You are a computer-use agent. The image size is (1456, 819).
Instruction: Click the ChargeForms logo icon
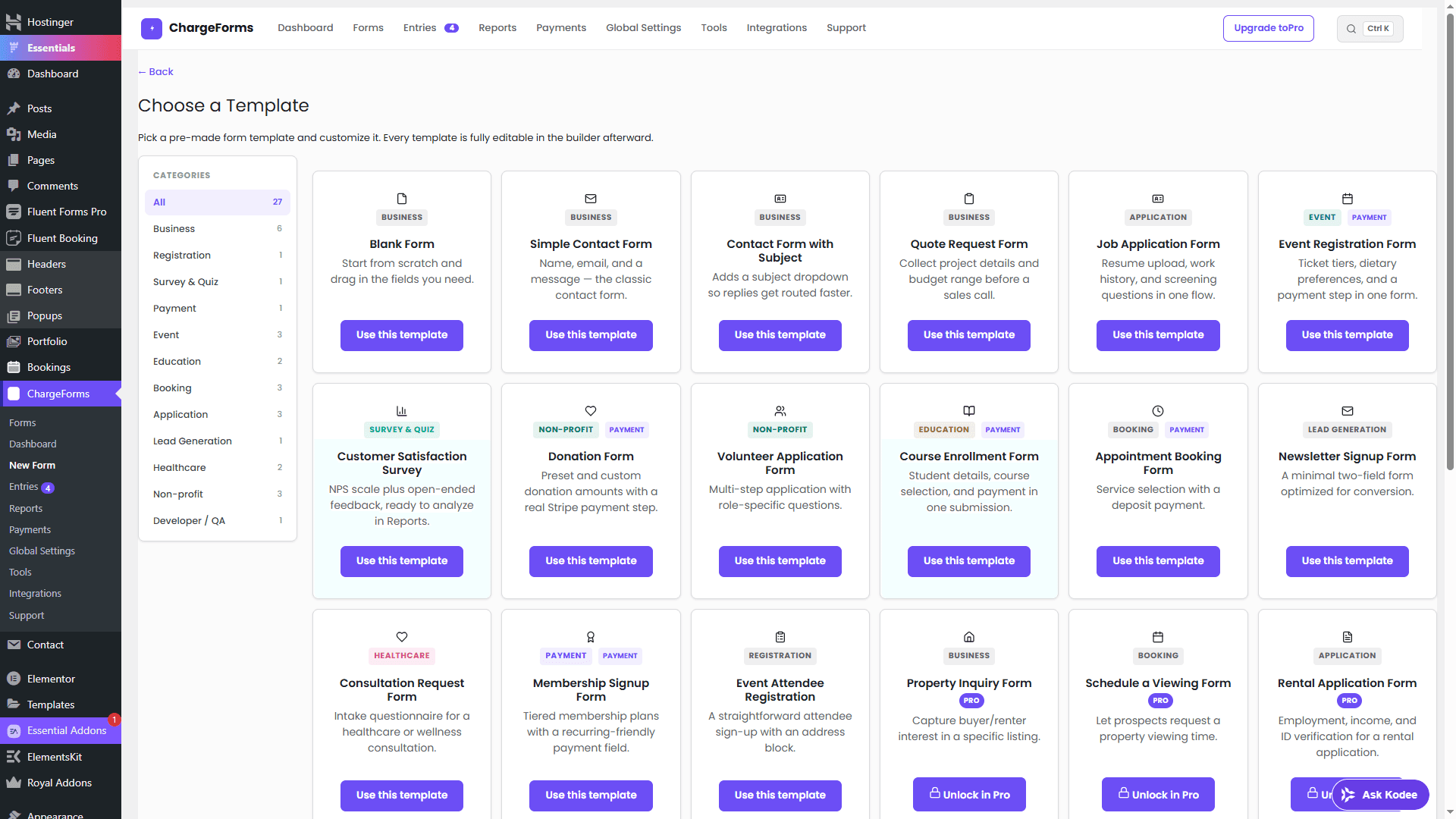click(152, 29)
